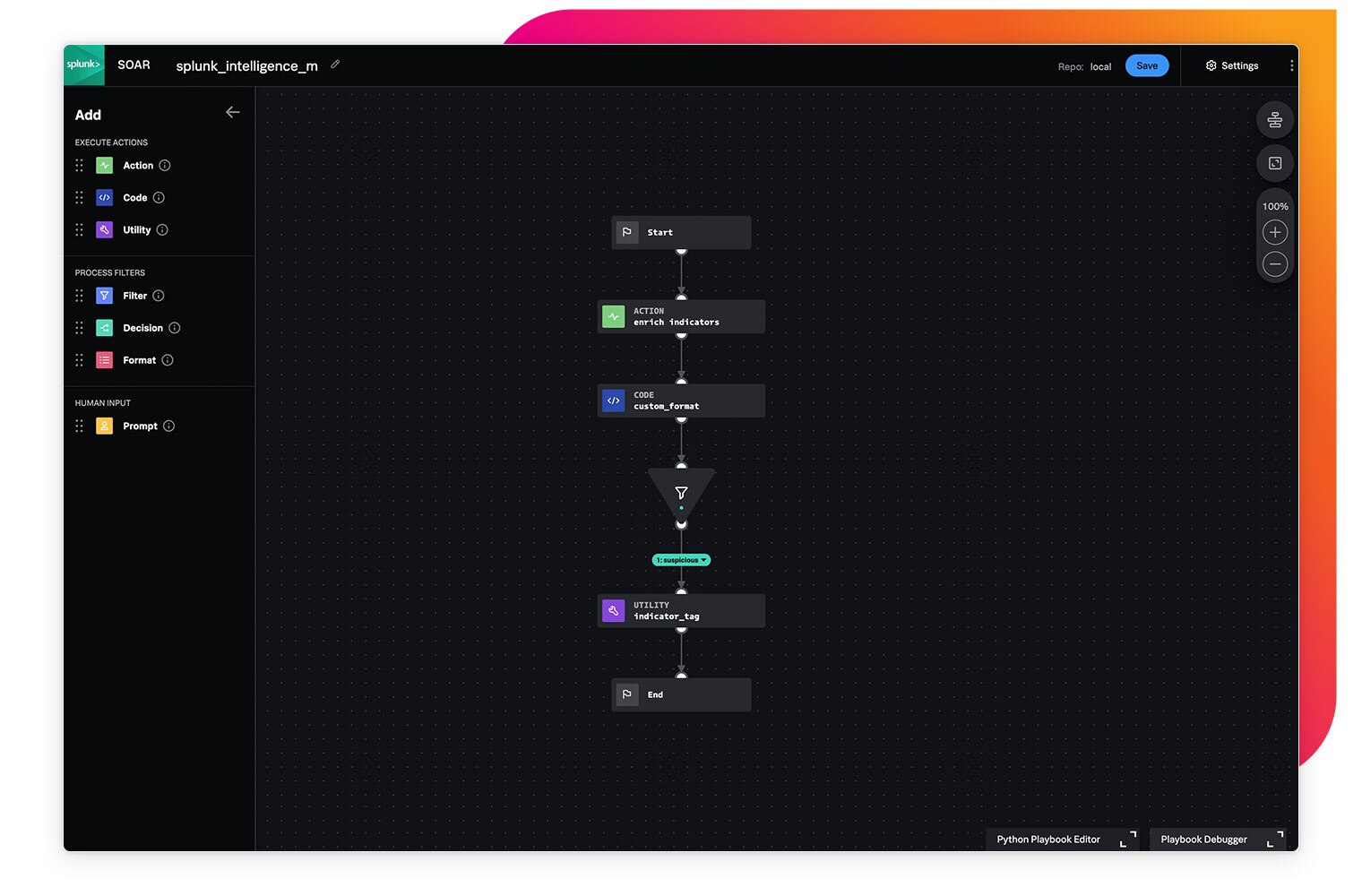Open the Python Playbook Editor

[x=1048, y=840]
